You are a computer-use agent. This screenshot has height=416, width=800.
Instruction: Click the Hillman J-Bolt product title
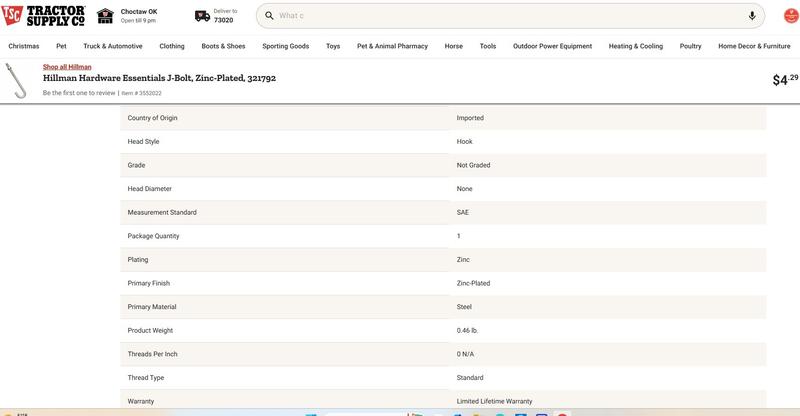tap(159, 78)
